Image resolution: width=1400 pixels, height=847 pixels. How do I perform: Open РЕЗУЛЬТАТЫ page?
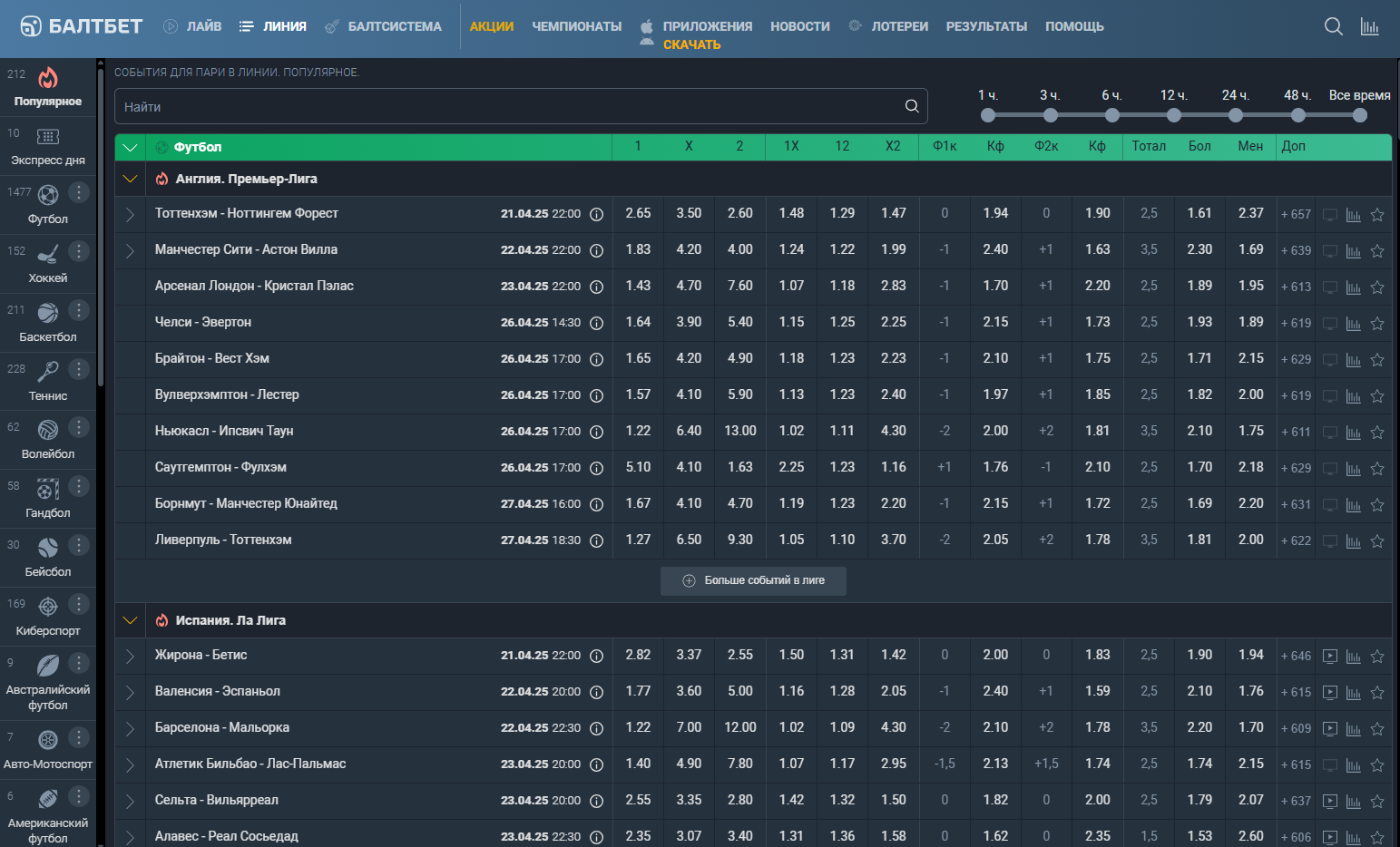coord(986,26)
